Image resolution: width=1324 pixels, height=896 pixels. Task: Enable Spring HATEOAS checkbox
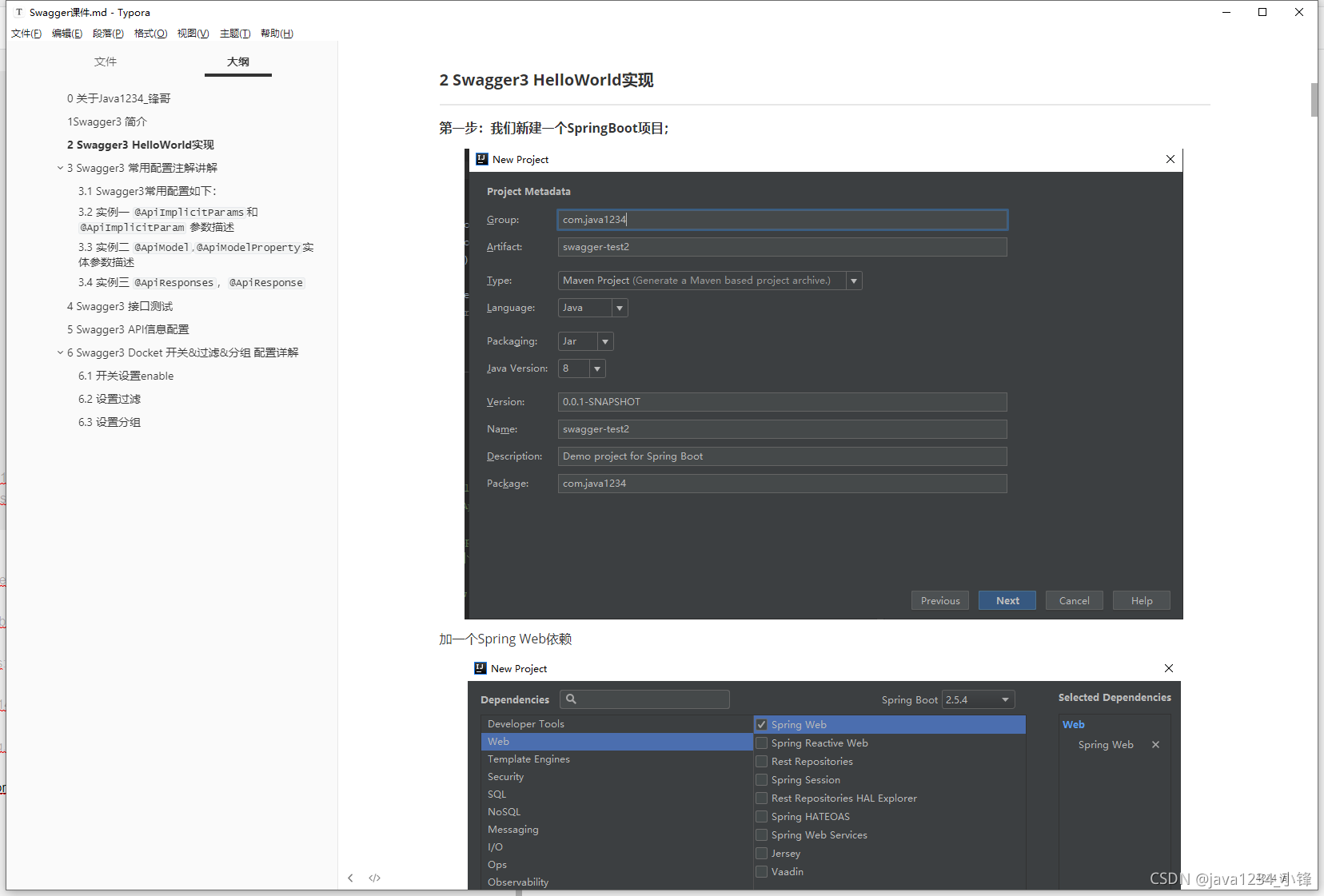pos(762,817)
